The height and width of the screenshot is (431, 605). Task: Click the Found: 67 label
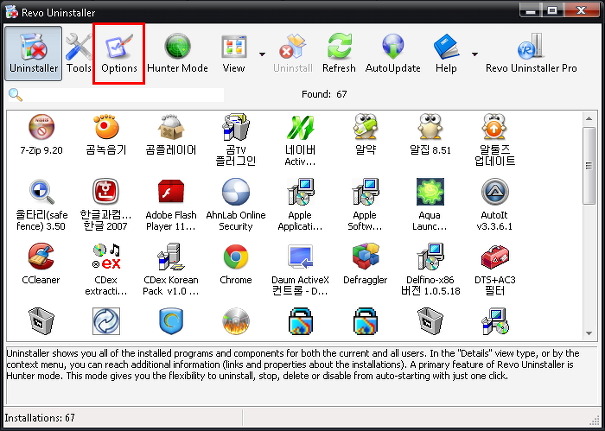click(x=324, y=95)
